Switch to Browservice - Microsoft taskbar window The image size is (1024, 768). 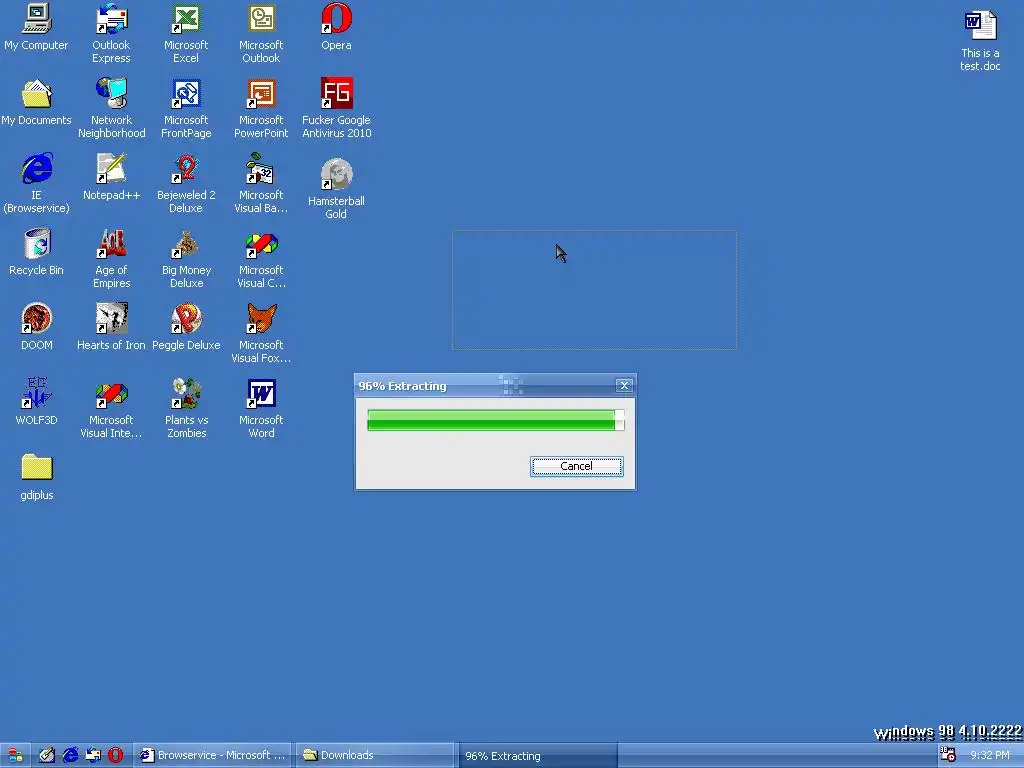pyautogui.click(x=213, y=756)
